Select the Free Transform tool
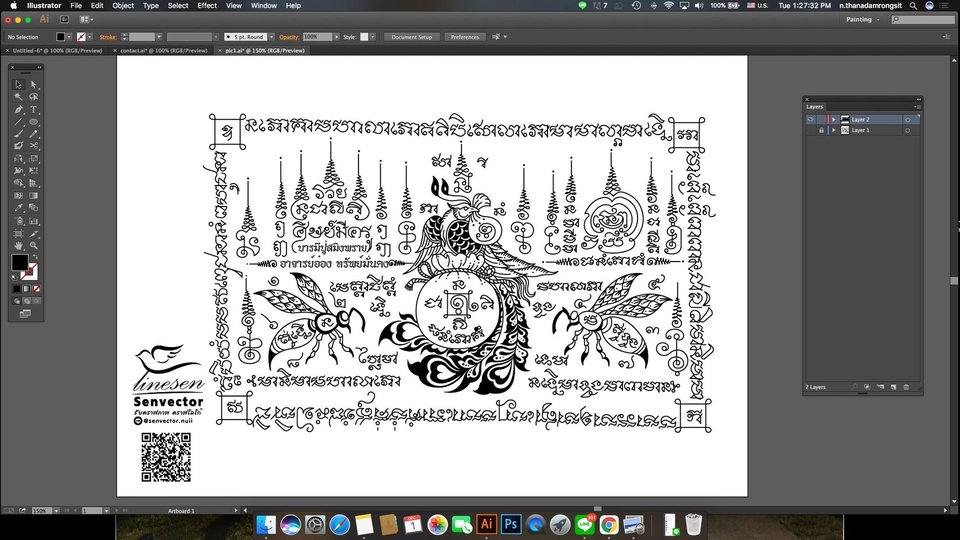The height and width of the screenshot is (540, 960). [x=34, y=171]
